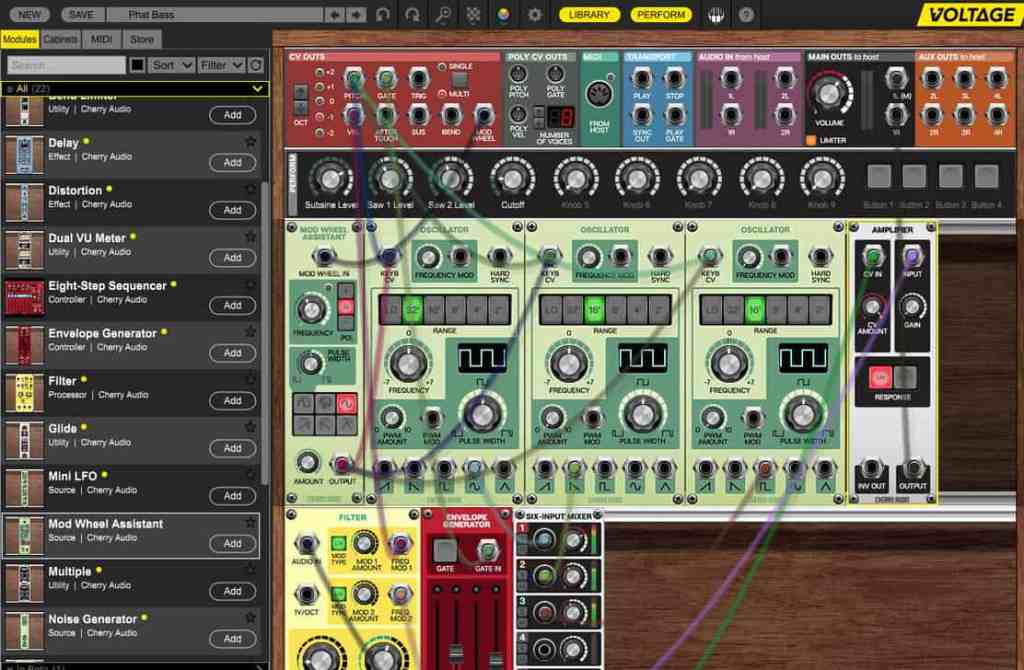This screenshot has width=1024, height=670.
Task: Click the redo arrow in top toolbar
Action: click(412, 15)
